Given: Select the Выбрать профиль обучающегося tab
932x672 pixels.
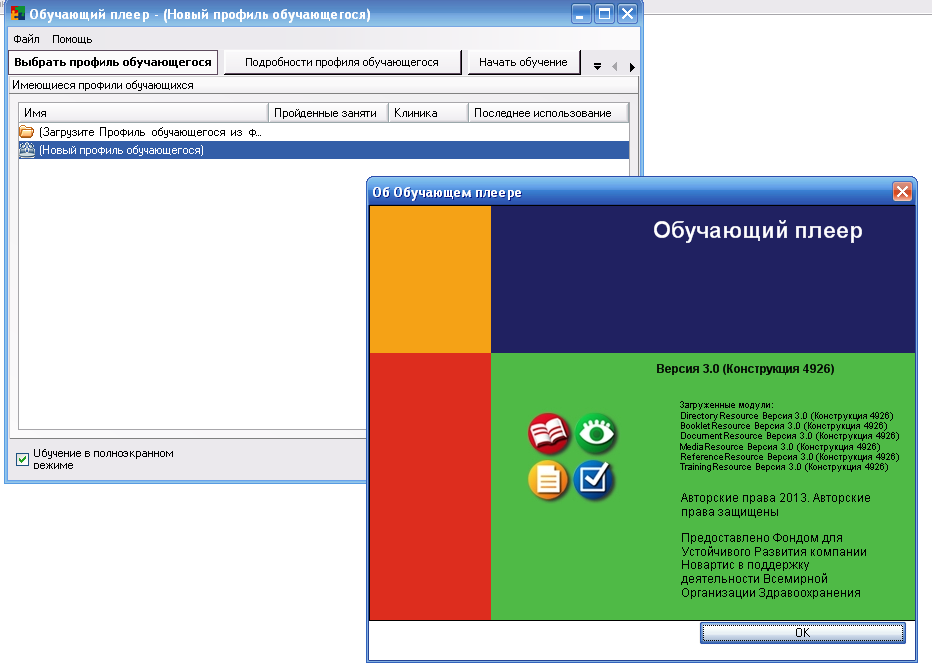Looking at the screenshot, I should [x=113, y=62].
